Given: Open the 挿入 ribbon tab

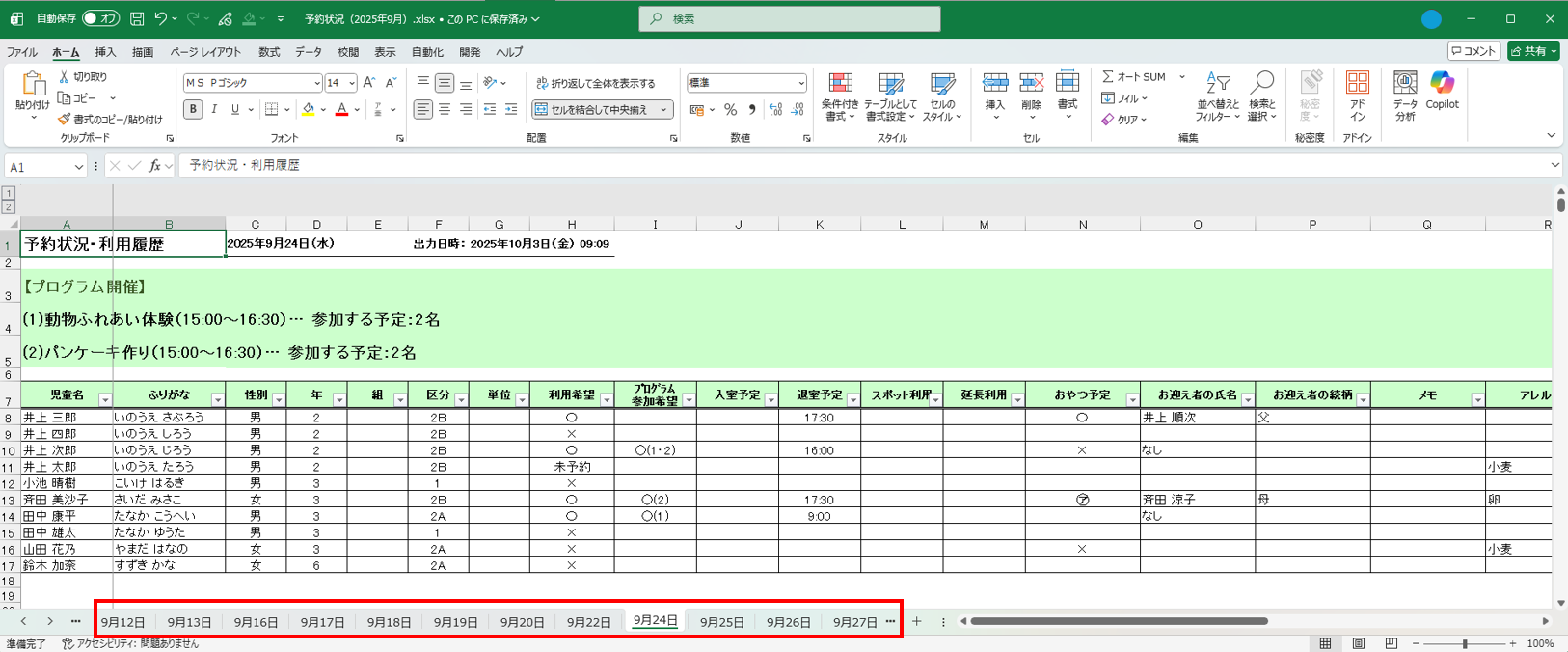Looking at the screenshot, I should [x=105, y=52].
